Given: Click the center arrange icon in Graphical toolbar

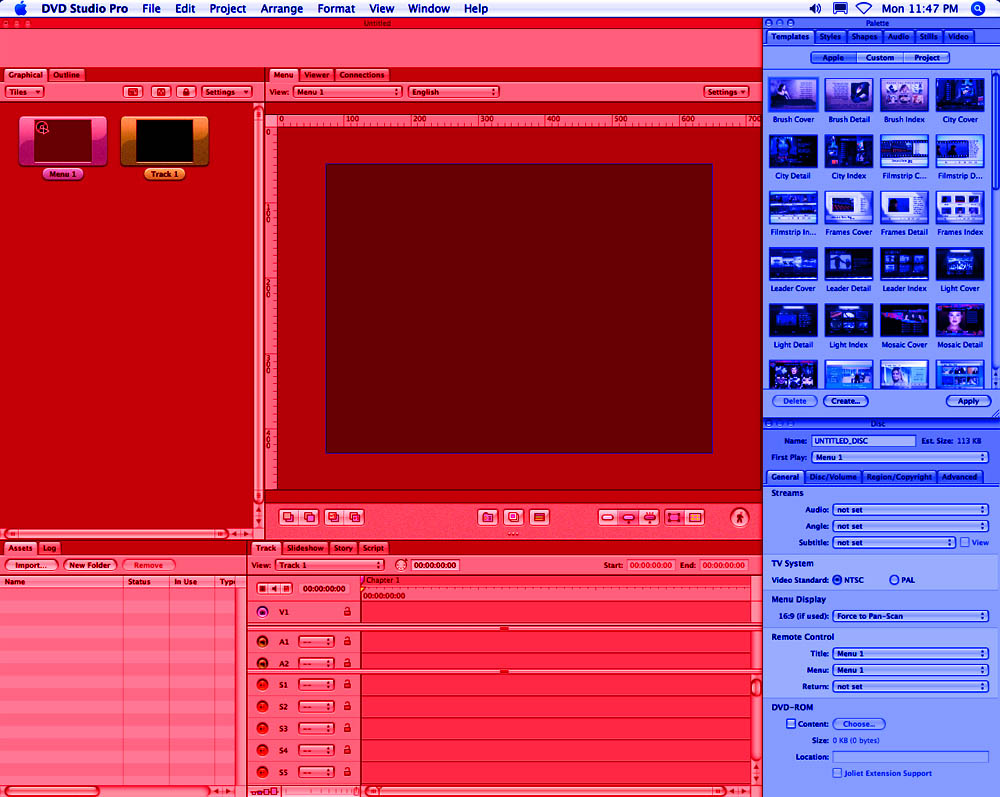Looking at the screenshot, I should coord(161,92).
